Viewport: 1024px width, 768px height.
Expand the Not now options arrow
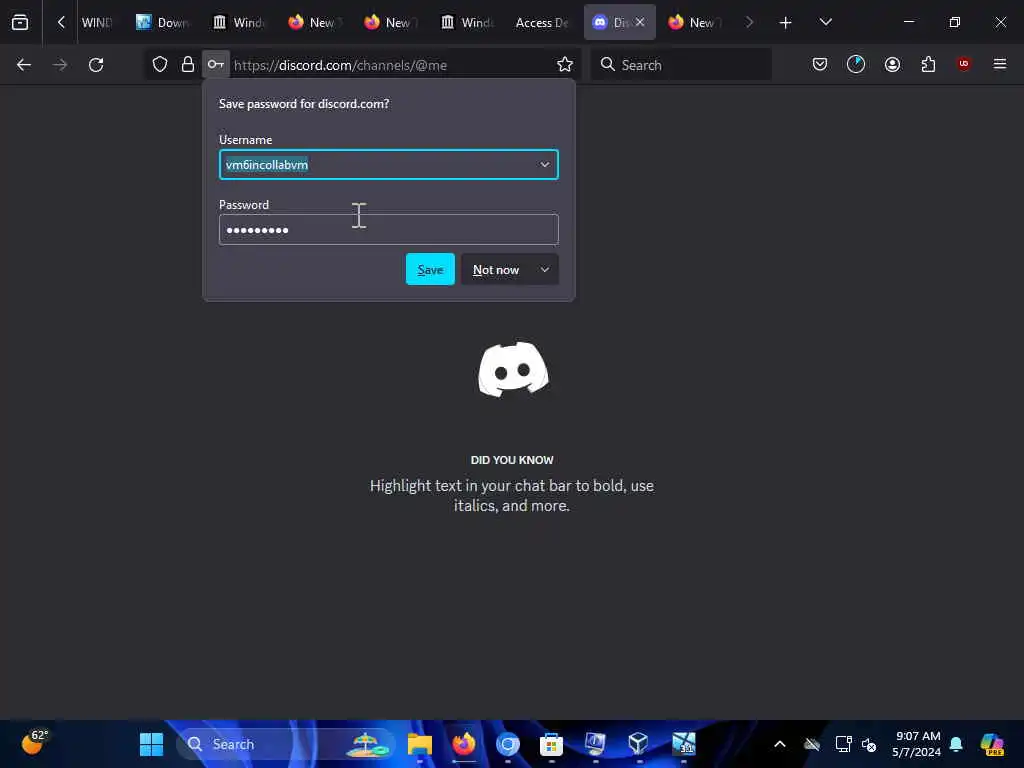click(x=545, y=270)
